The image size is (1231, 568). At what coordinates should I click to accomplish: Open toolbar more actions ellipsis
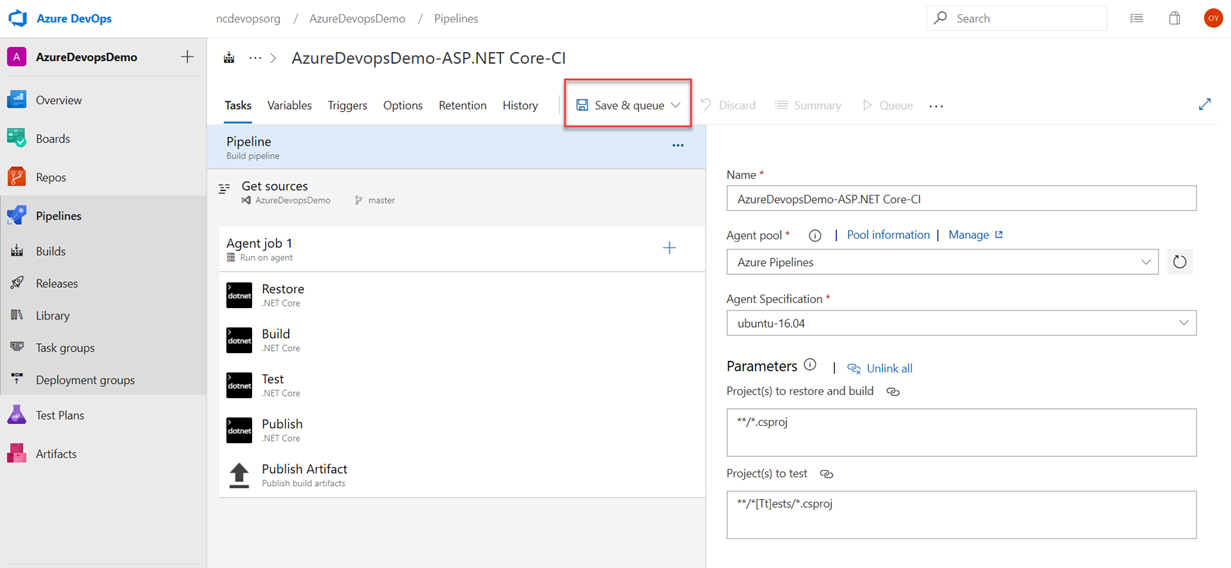click(936, 106)
